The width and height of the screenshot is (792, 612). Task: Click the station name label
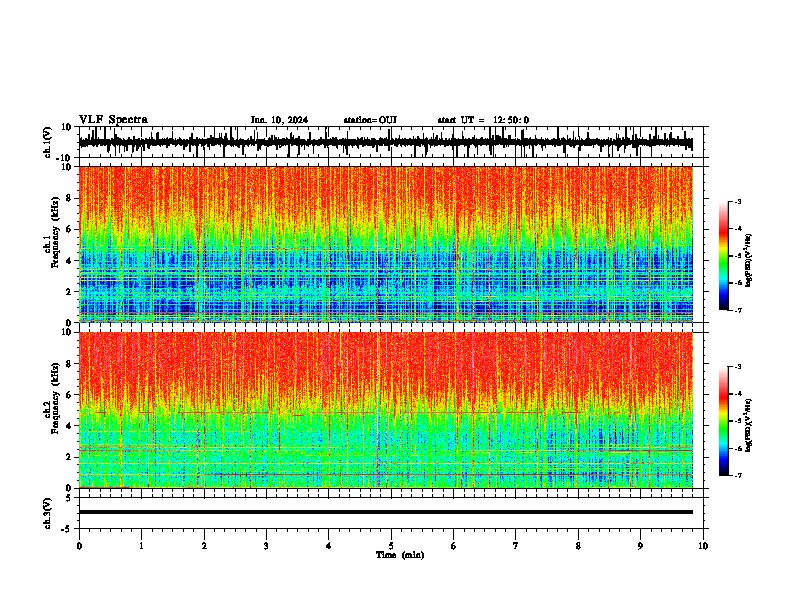point(370,120)
